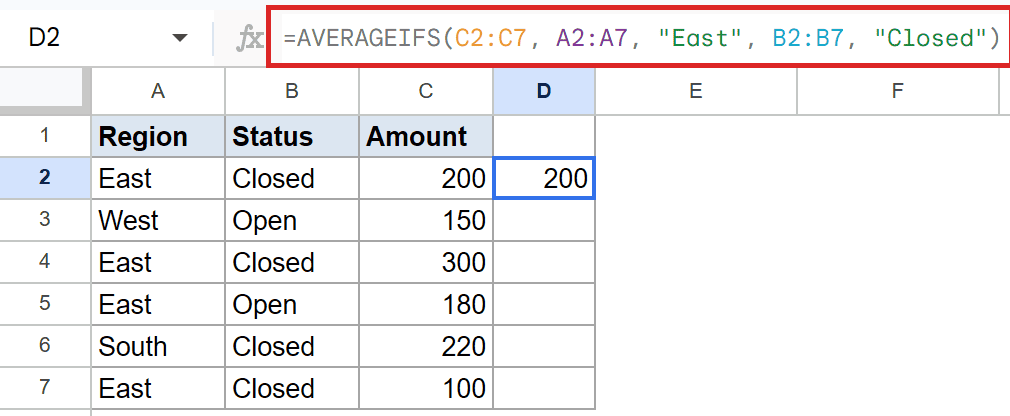Select amount cell 180
This screenshot has height=416, width=1010.
pos(426,304)
